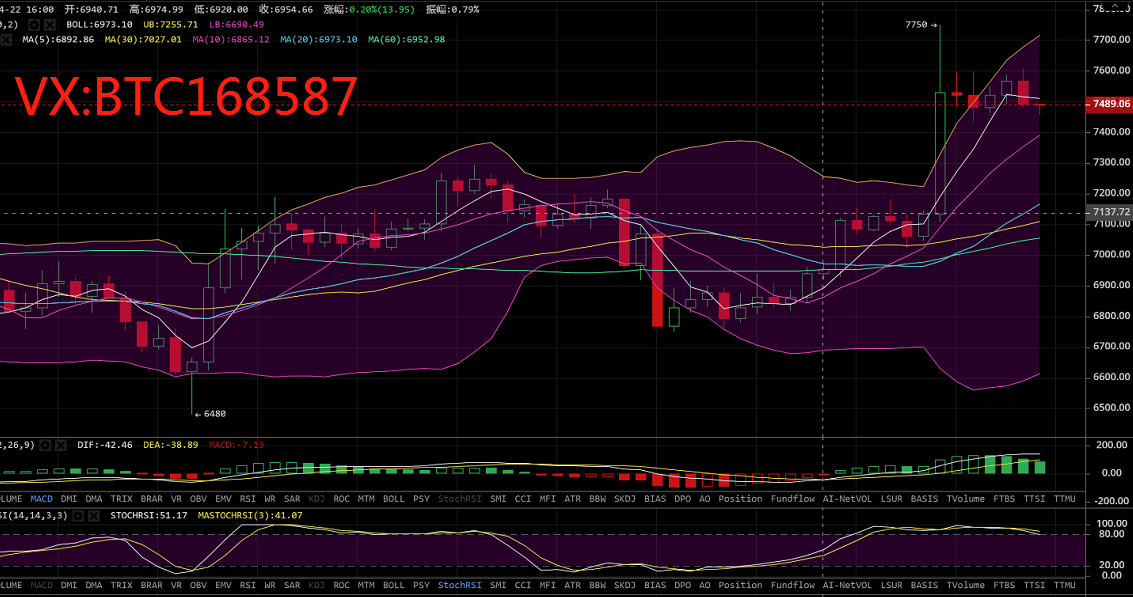
Task: Pick OBV in the lower indicator row
Action: click(198, 585)
